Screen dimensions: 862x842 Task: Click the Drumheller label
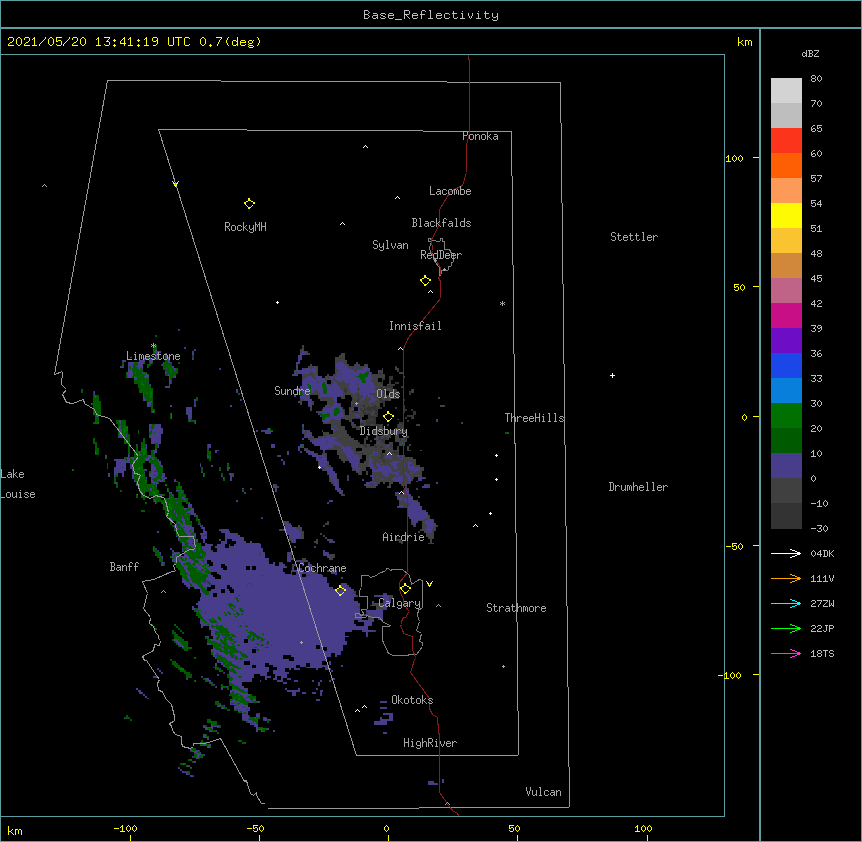point(638,487)
